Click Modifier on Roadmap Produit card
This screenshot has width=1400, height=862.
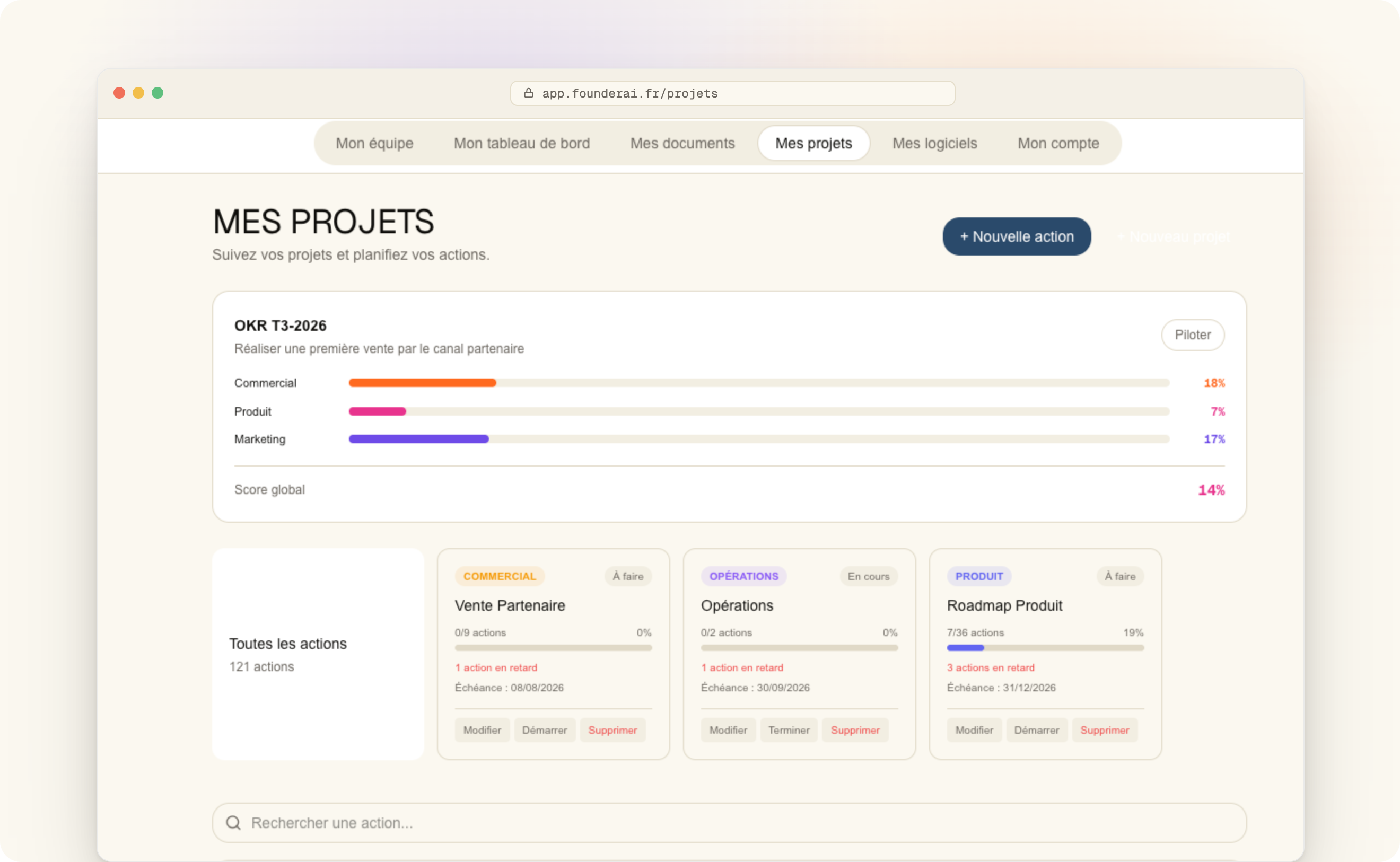coord(974,731)
